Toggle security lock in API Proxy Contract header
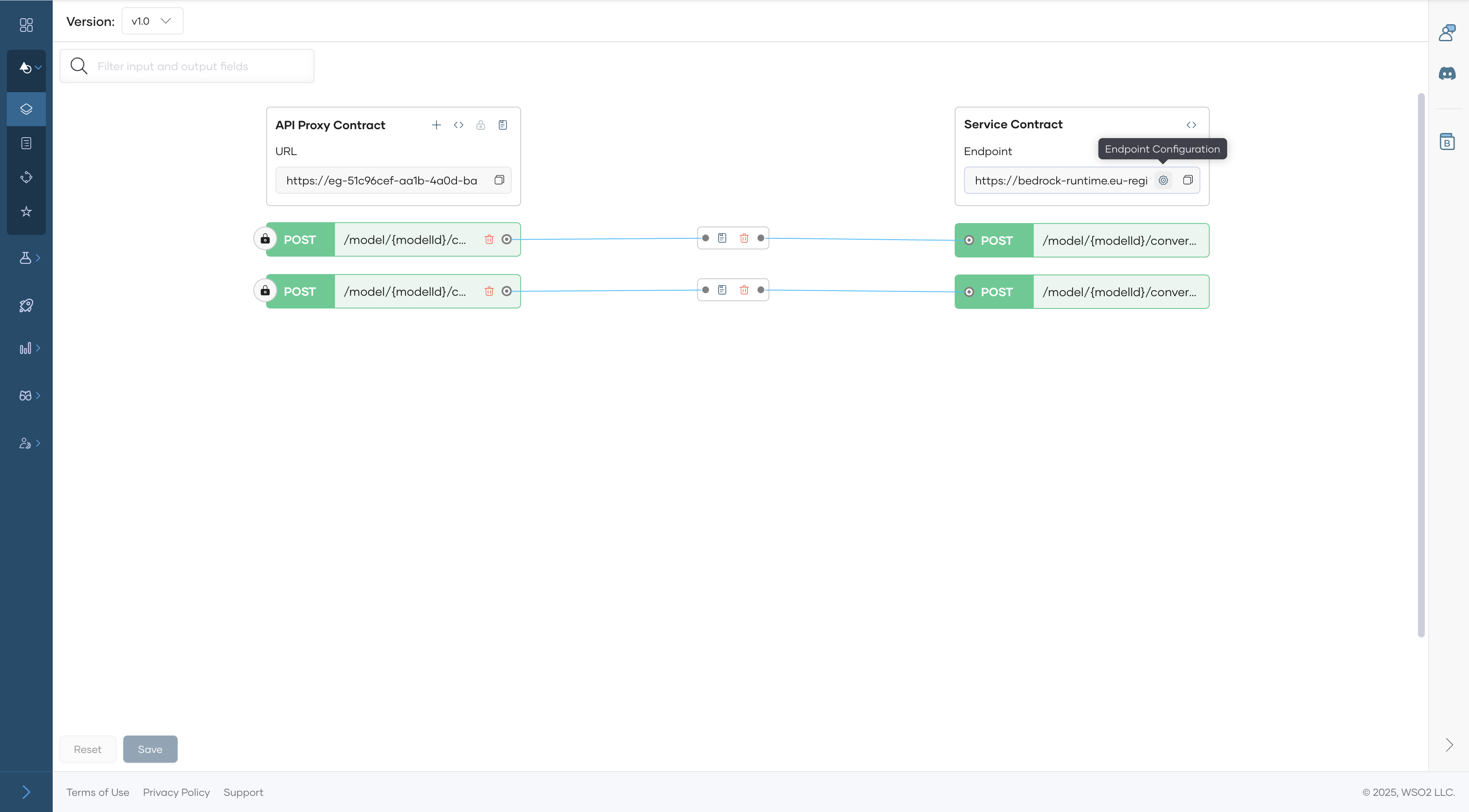The image size is (1469, 812). 481,125
